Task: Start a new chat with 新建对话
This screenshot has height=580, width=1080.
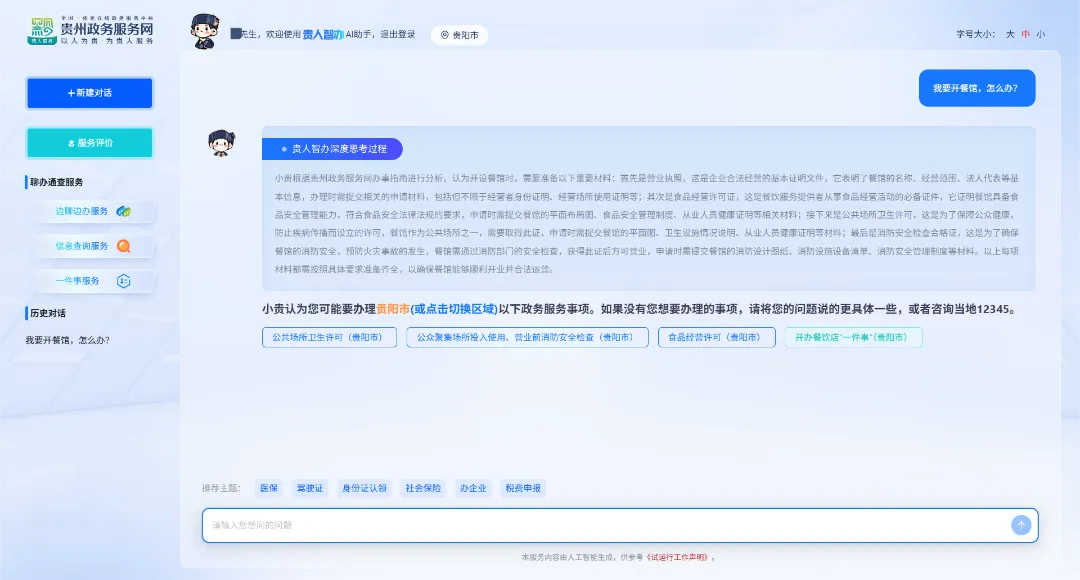Action: click(x=90, y=93)
